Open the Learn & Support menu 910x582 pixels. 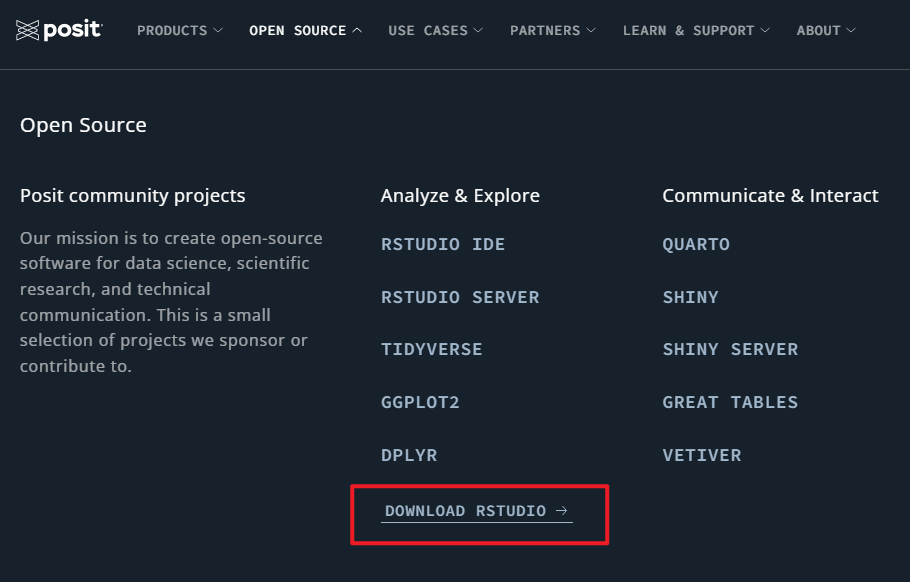point(696,31)
